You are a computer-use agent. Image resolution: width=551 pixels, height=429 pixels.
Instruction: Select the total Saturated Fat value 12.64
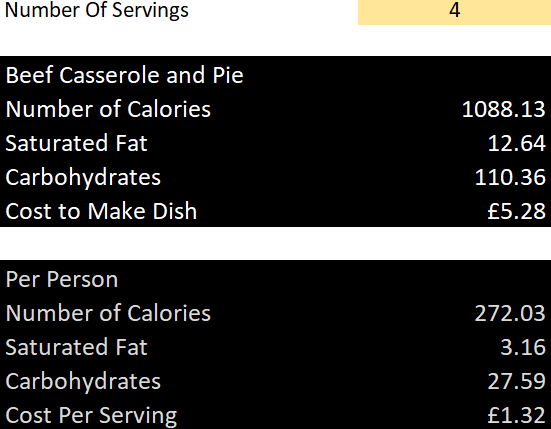(x=517, y=143)
